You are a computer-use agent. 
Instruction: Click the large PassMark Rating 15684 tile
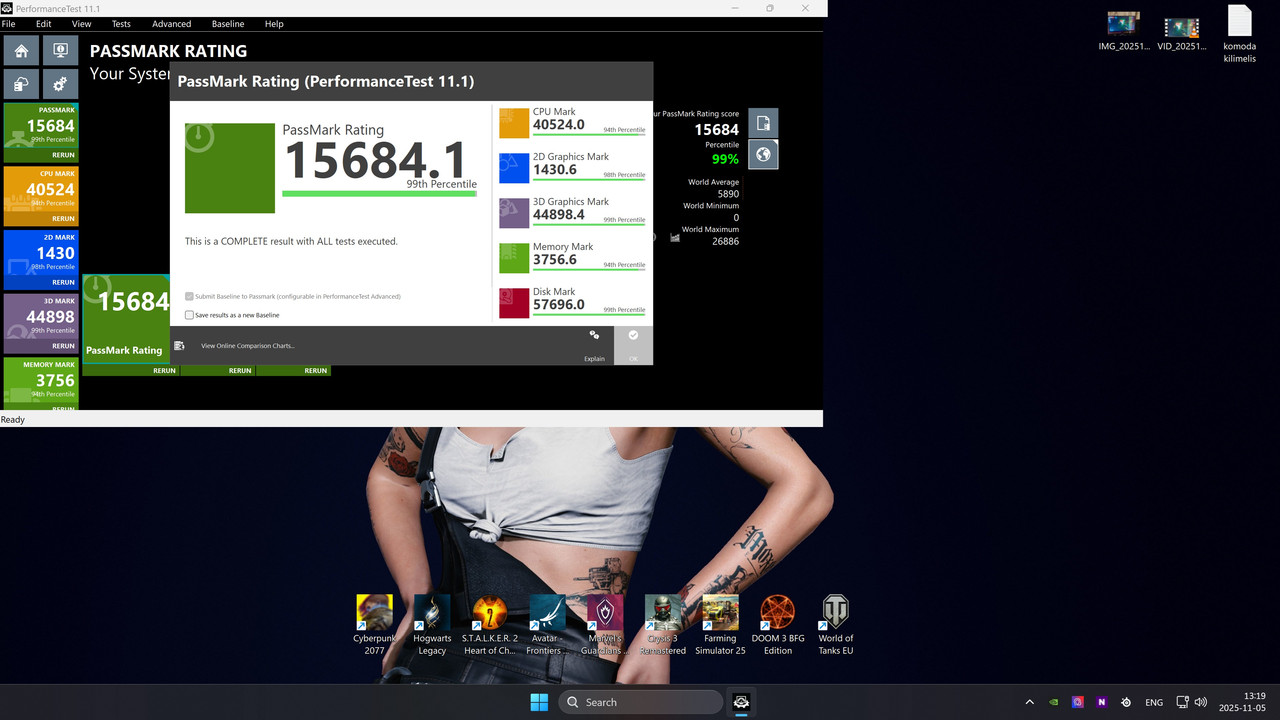[126, 319]
